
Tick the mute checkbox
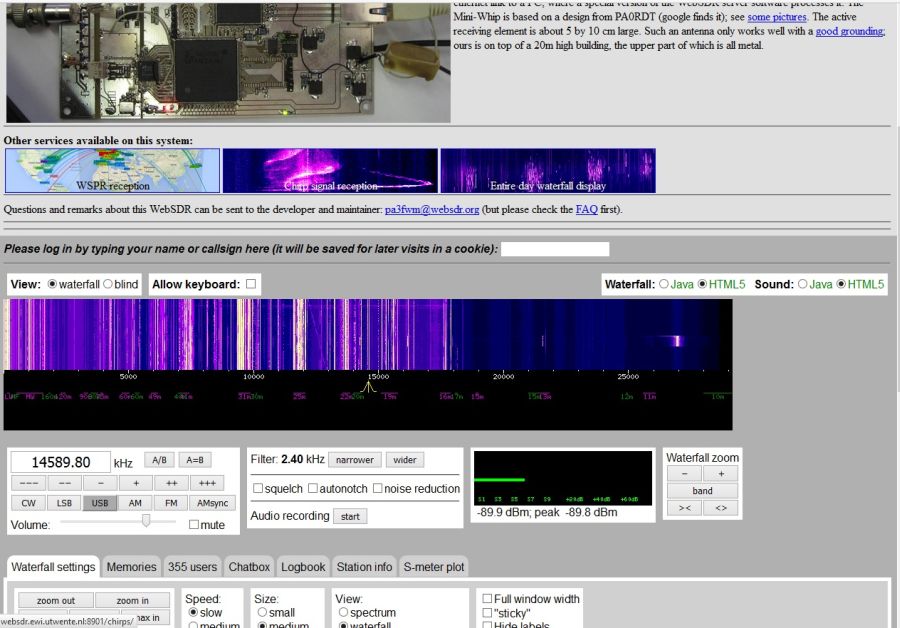(194, 524)
